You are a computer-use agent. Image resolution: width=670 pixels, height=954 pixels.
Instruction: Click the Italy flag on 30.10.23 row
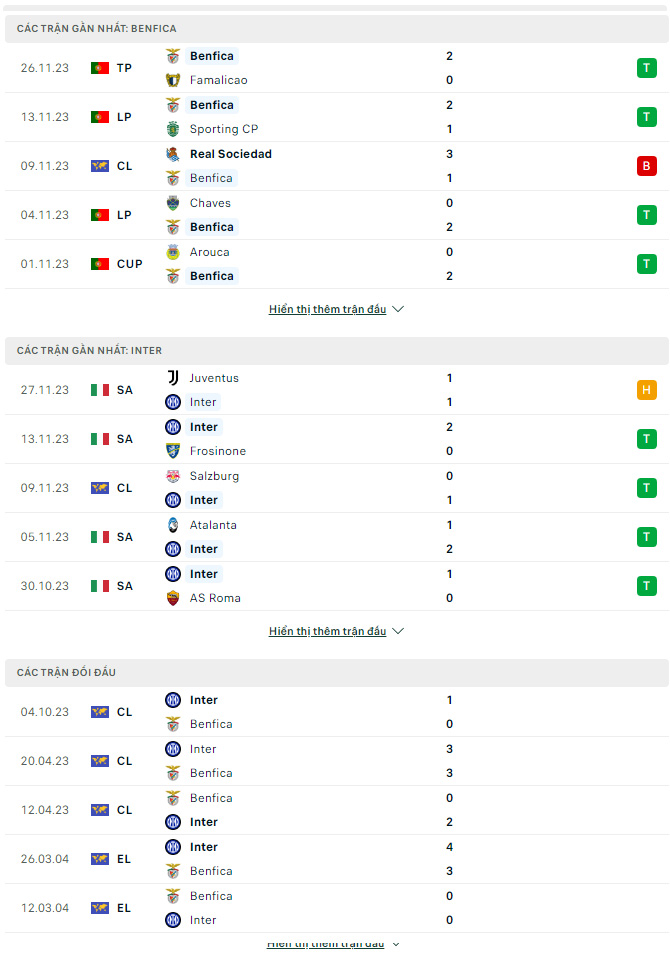[x=100, y=586]
